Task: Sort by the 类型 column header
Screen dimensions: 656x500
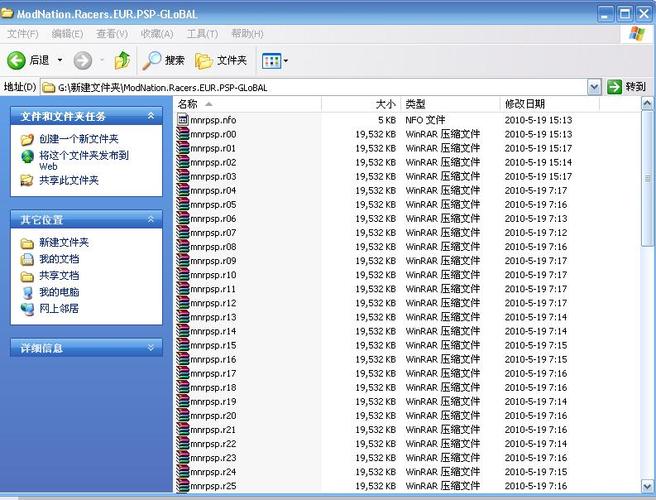Action: (x=451, y=104)
